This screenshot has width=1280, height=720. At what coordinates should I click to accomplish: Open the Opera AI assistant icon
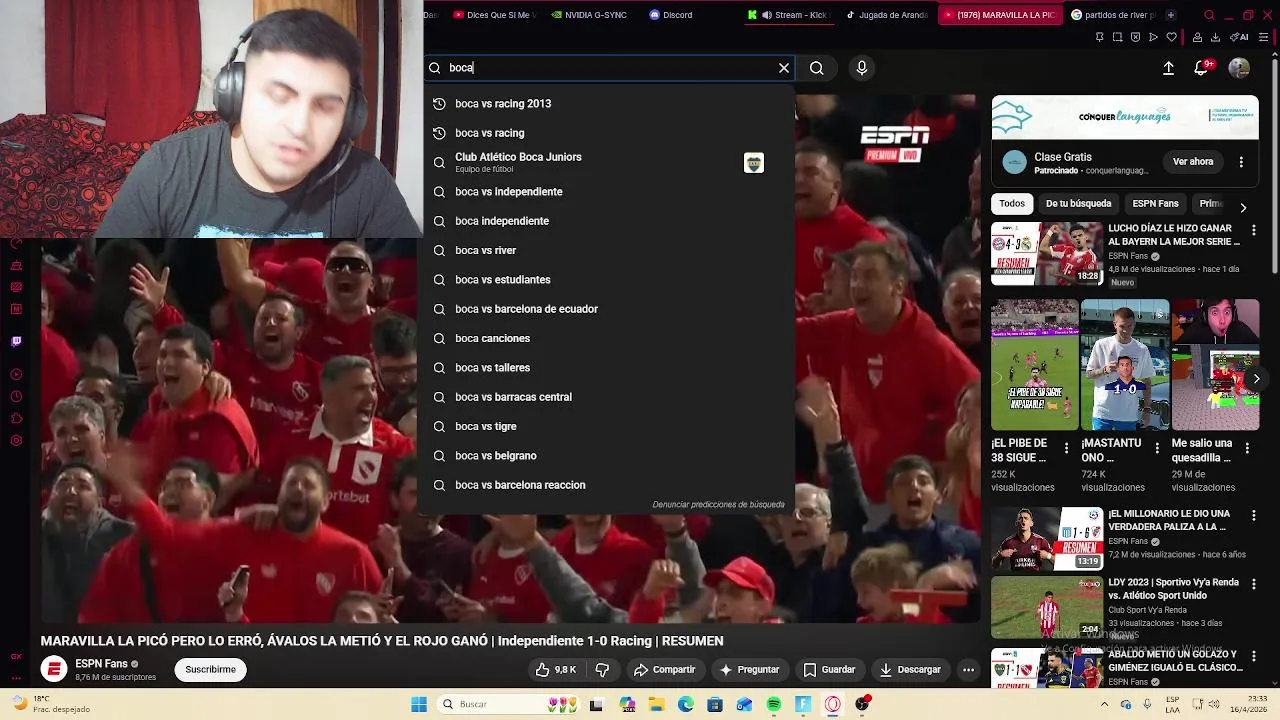click(1240, 38)
